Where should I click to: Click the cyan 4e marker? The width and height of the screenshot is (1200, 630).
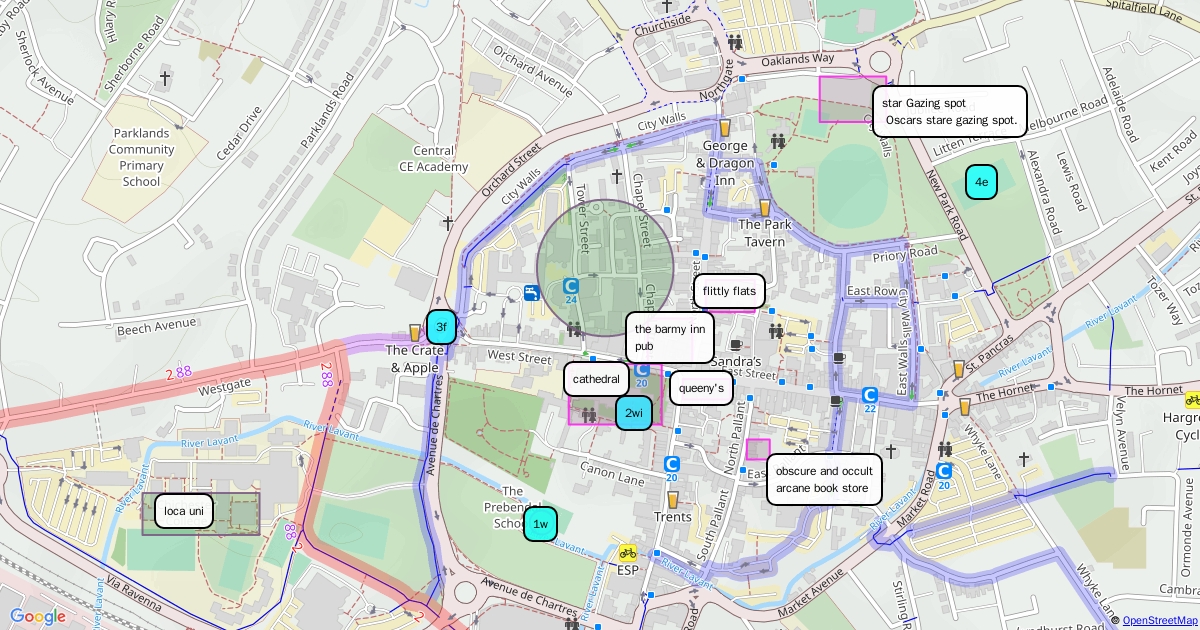(x=981, y=182)
